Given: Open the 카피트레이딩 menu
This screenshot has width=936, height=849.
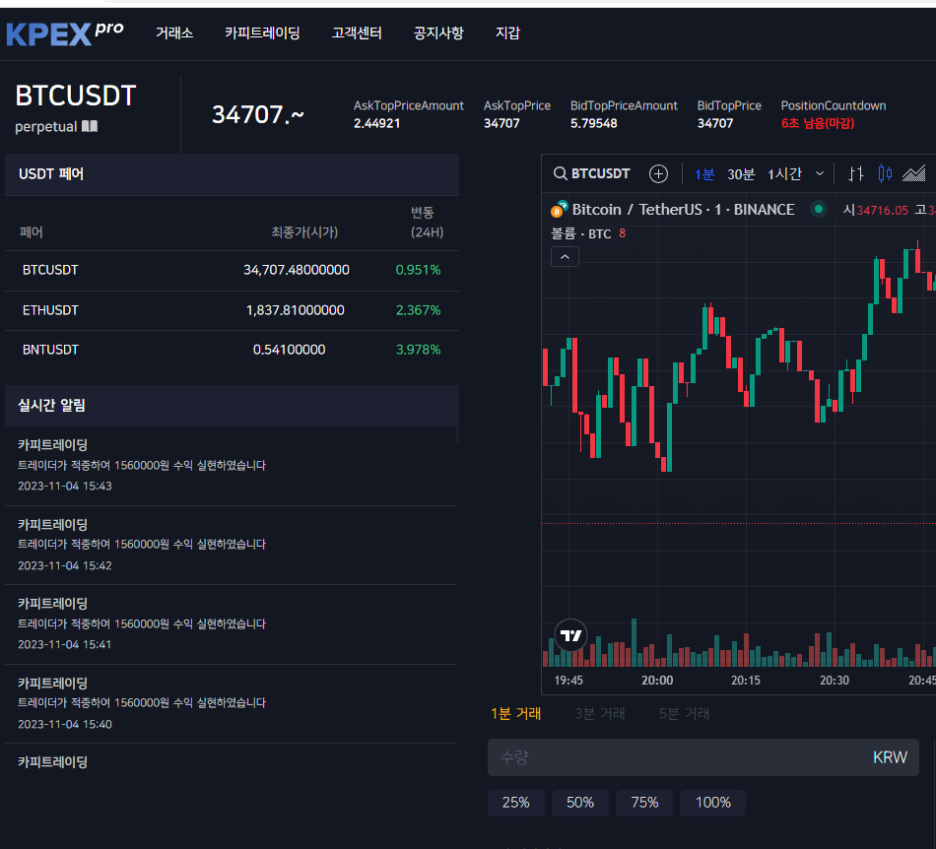Looking at the screenshot, I should [x=262, y=33].
